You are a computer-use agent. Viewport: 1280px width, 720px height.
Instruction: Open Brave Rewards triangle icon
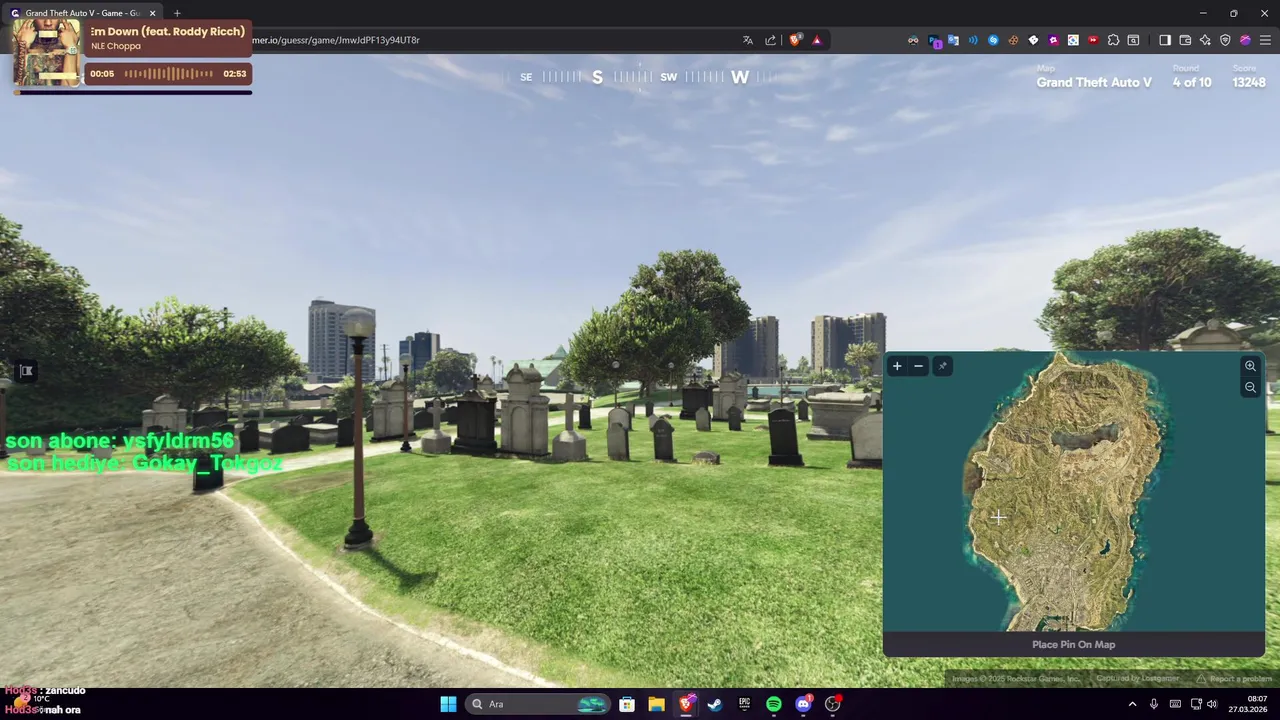(817, 40)
